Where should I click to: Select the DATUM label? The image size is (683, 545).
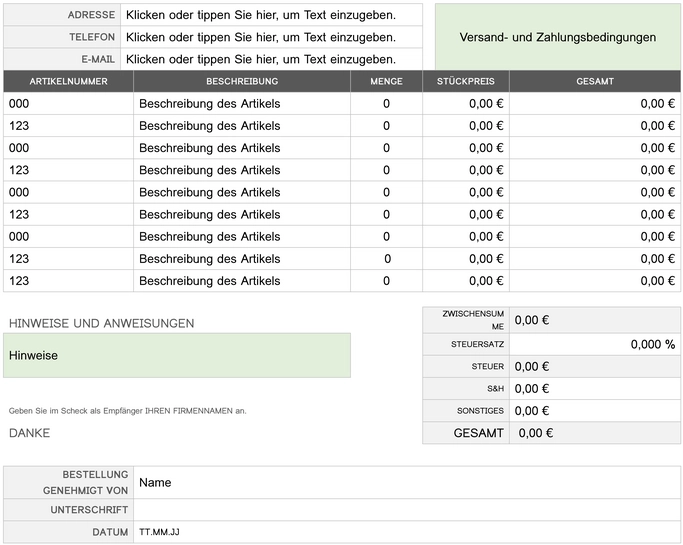pos(110,532)
